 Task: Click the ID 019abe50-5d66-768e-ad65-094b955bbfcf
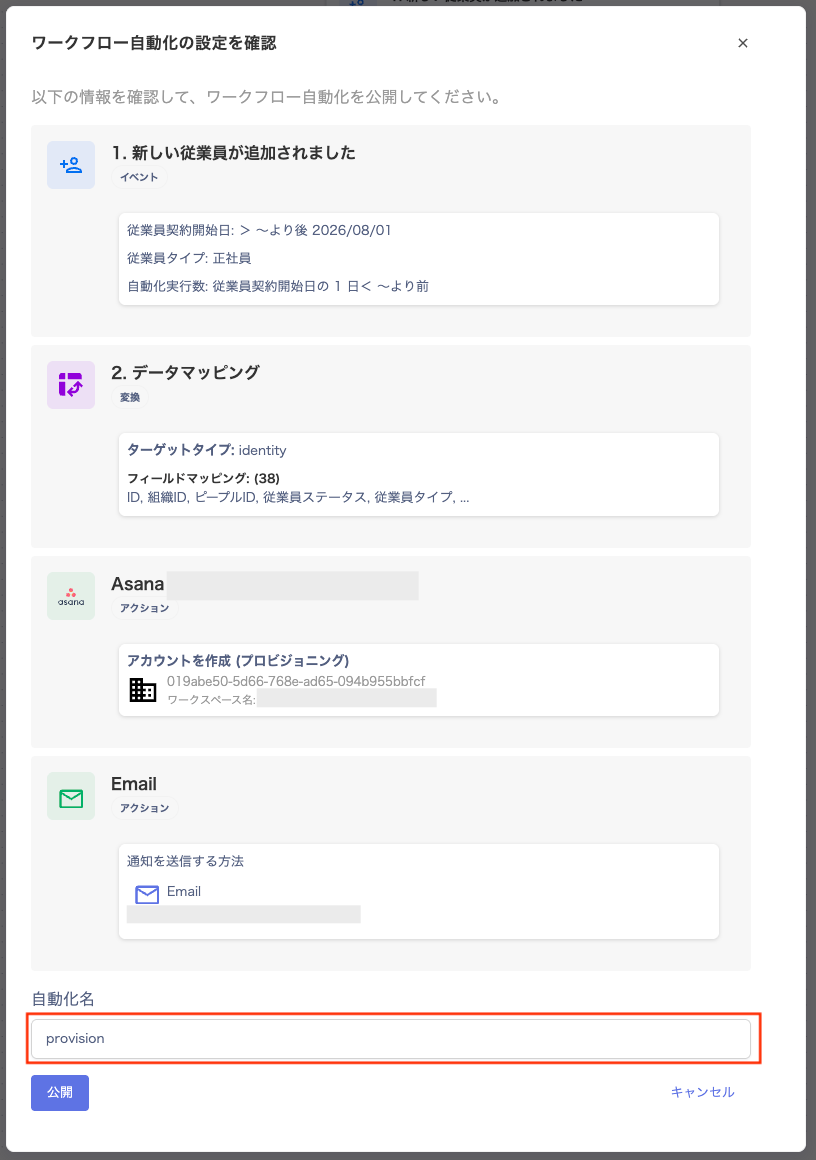296,681
